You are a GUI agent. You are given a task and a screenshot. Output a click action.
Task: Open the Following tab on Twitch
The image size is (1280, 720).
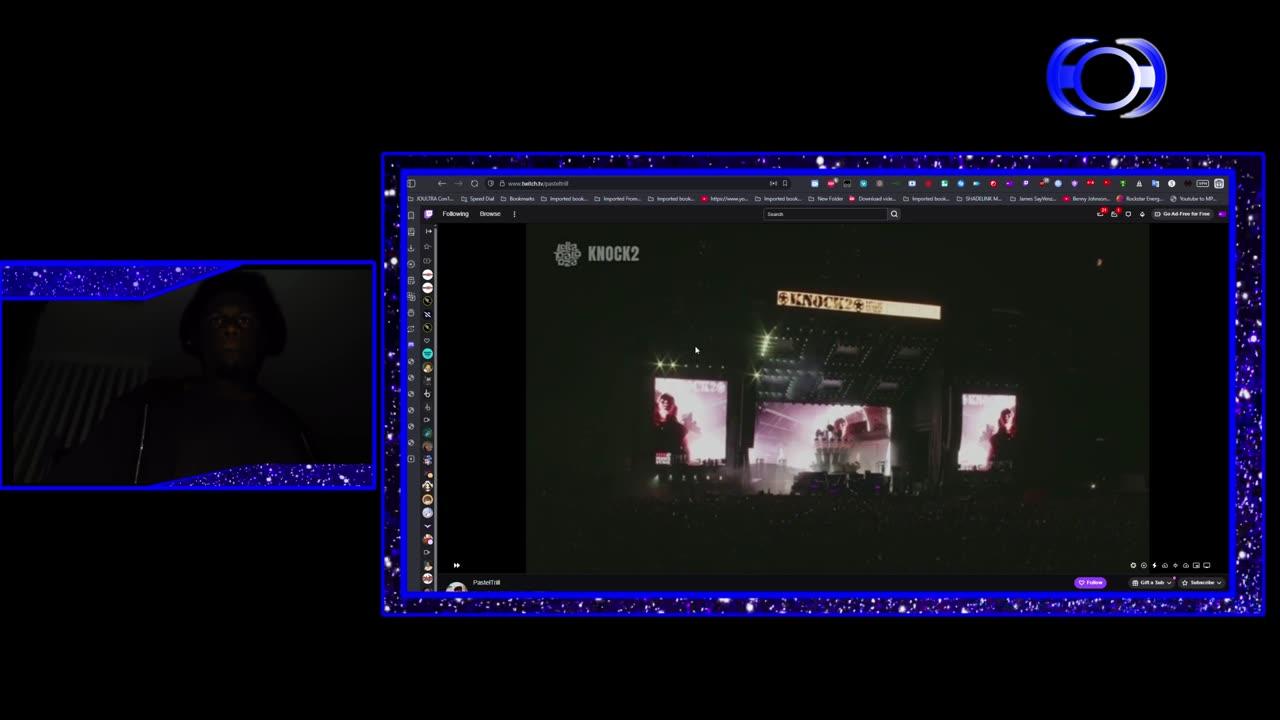pos(455,214)
